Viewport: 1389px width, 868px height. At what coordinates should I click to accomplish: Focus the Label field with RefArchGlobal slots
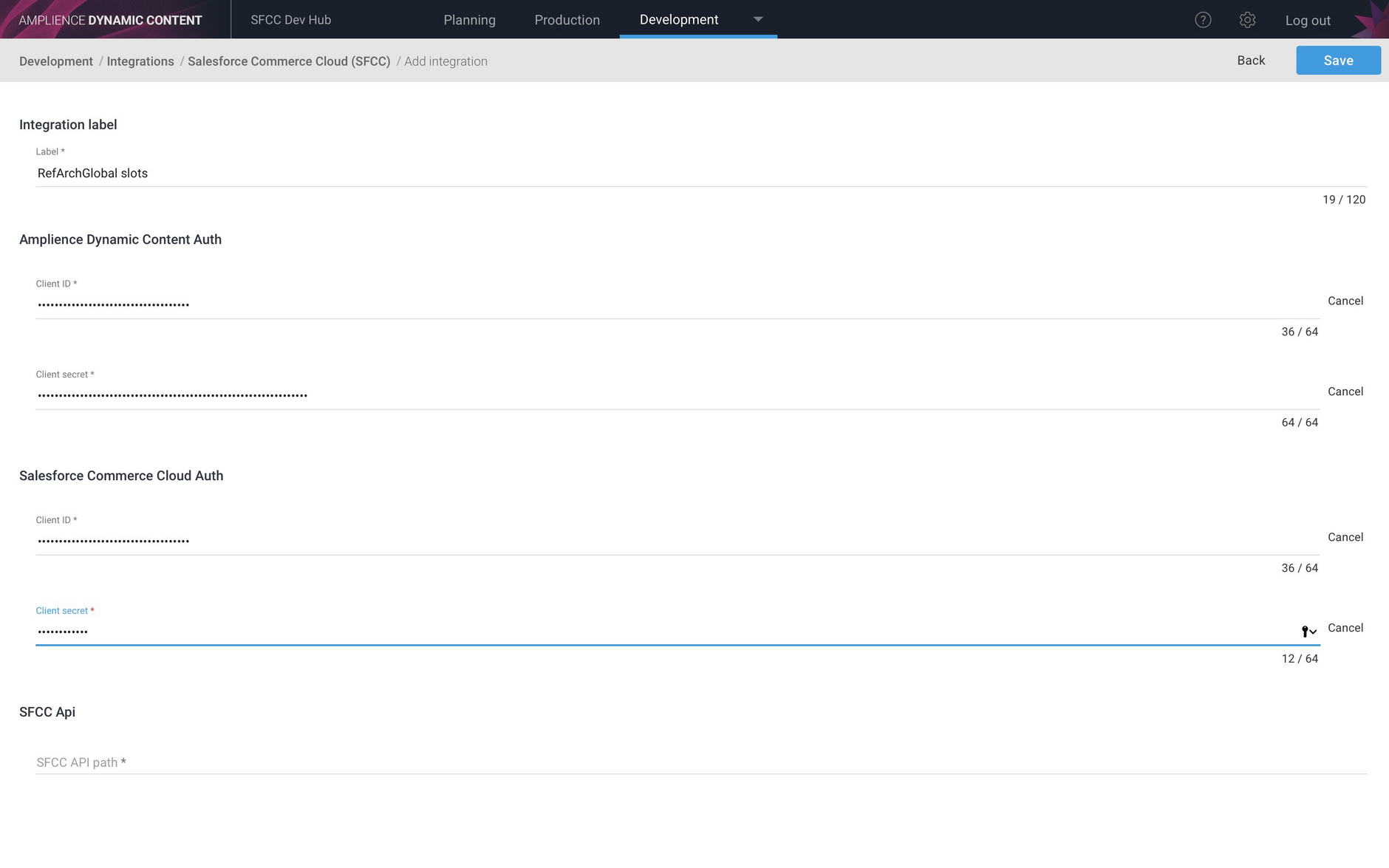point(701,174)
